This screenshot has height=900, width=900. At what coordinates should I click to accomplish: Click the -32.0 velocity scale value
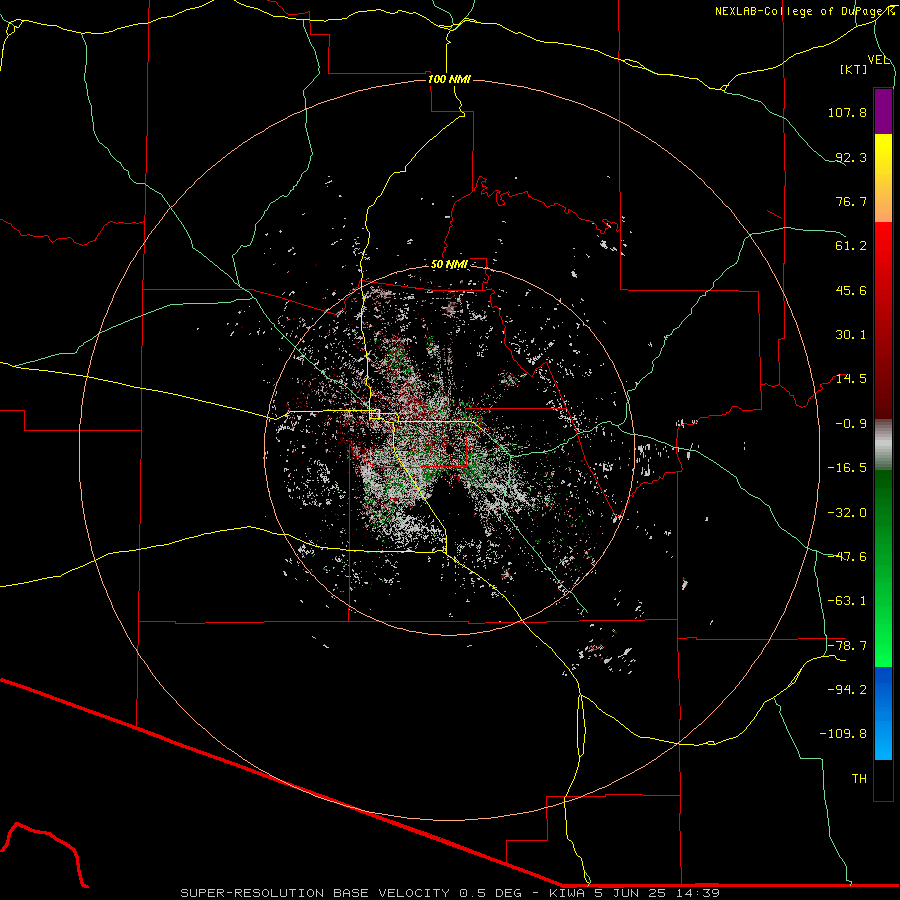847,513
